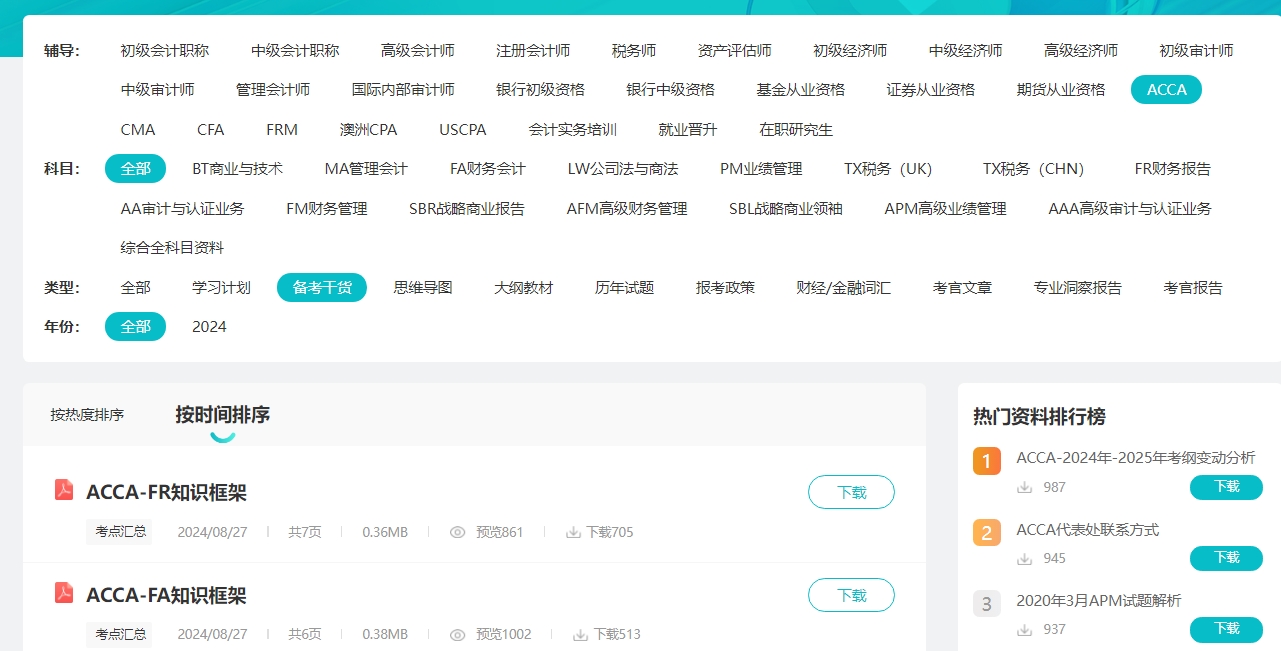Click download count icon in ACCA-FA知识框架 row
Image resolution: width=1281 pixels, height=651 pixels.
coord(581,634)
